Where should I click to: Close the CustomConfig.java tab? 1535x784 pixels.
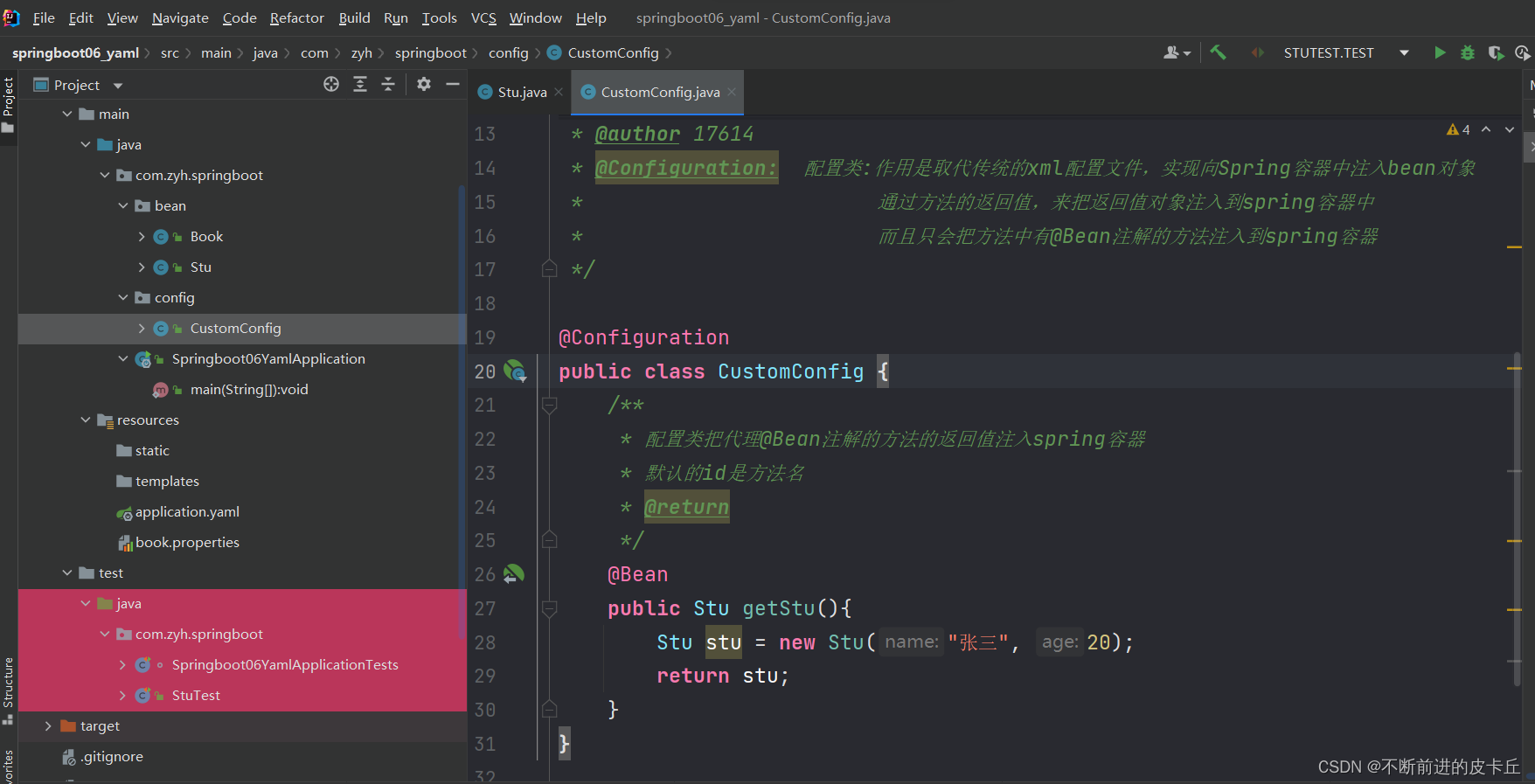pos(732,92)
